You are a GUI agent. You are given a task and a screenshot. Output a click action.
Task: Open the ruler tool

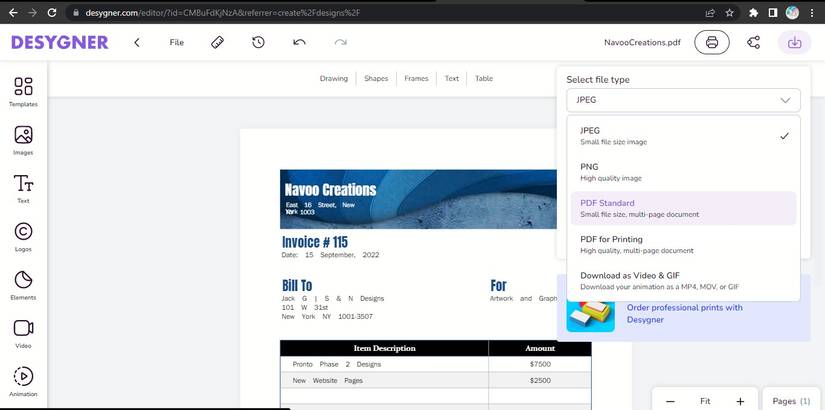pyautogui.click(x=217, y=43)
